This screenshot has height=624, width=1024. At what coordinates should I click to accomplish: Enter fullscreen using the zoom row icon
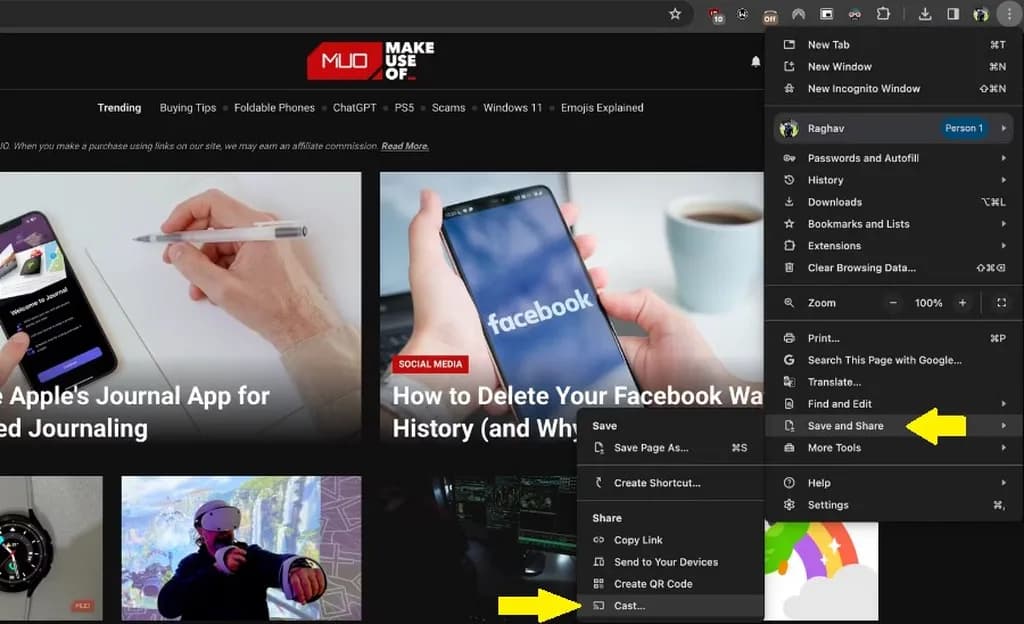(1001, 303)
